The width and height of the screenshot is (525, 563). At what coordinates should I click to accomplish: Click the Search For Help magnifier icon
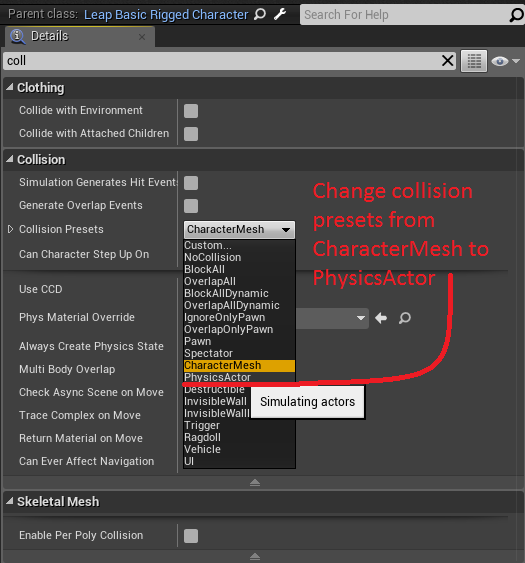point(516,15)
